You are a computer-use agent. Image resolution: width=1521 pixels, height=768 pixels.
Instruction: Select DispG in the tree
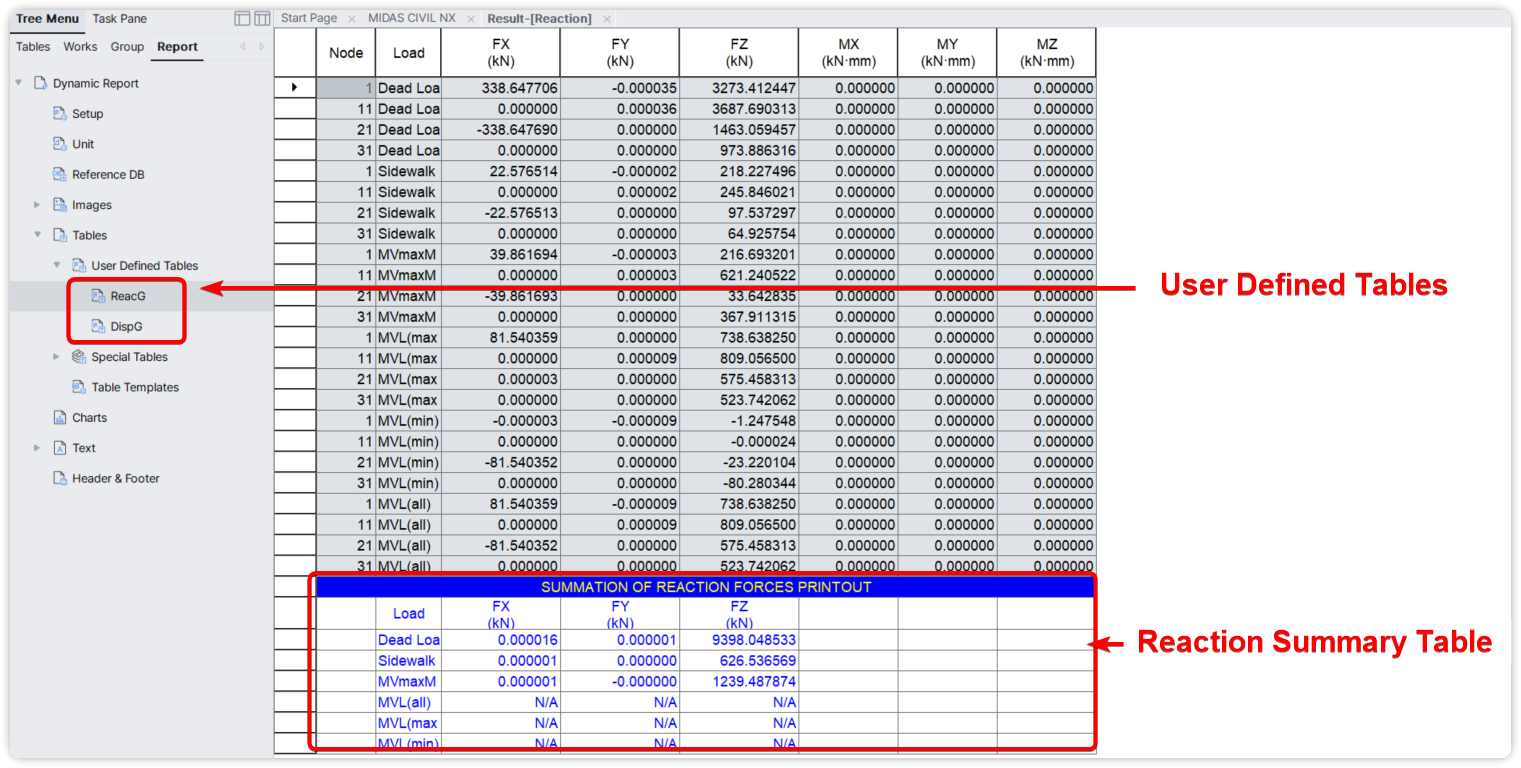(127, 326)
